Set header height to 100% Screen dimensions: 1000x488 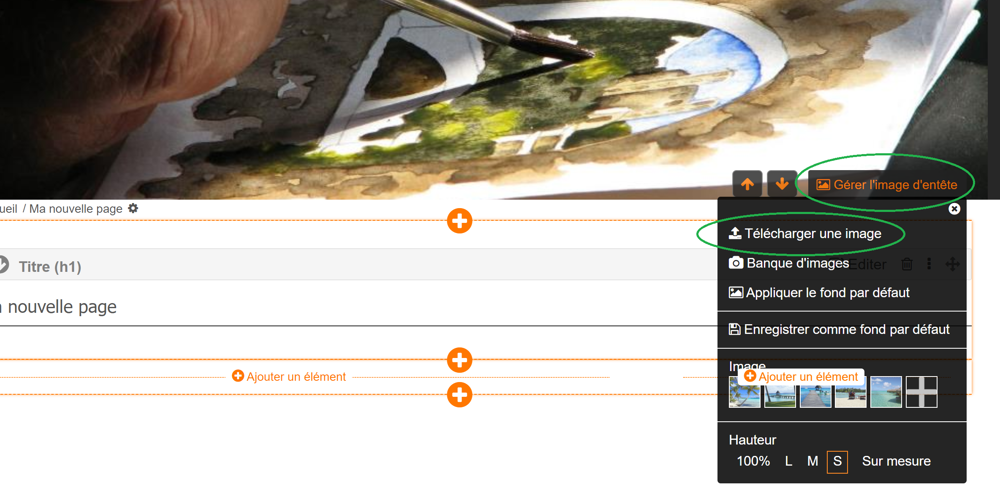(x=753, y=461)
